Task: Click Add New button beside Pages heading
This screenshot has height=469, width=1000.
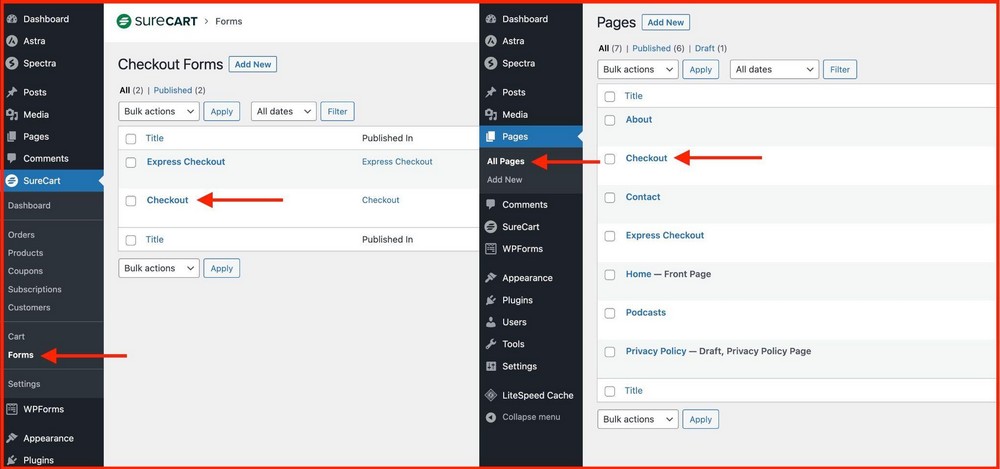Action: [666, 22]
